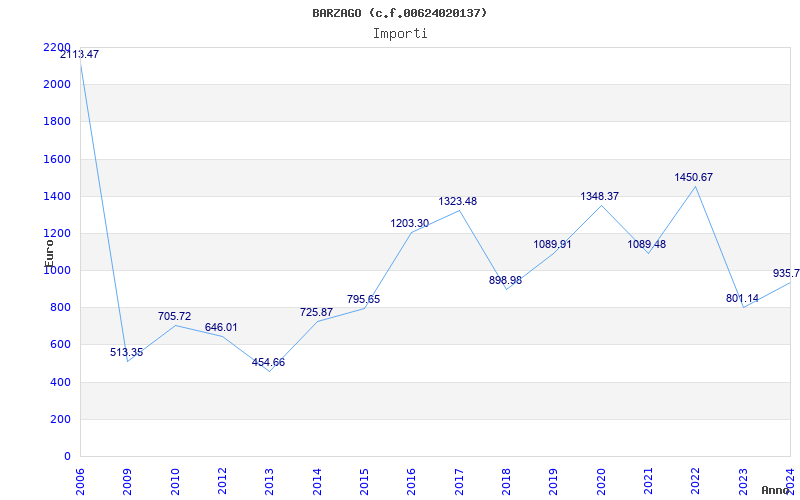This screenshot has width=800, height=500.
Task: Click the 935.7 data label
Action: (x=786, y=273)
